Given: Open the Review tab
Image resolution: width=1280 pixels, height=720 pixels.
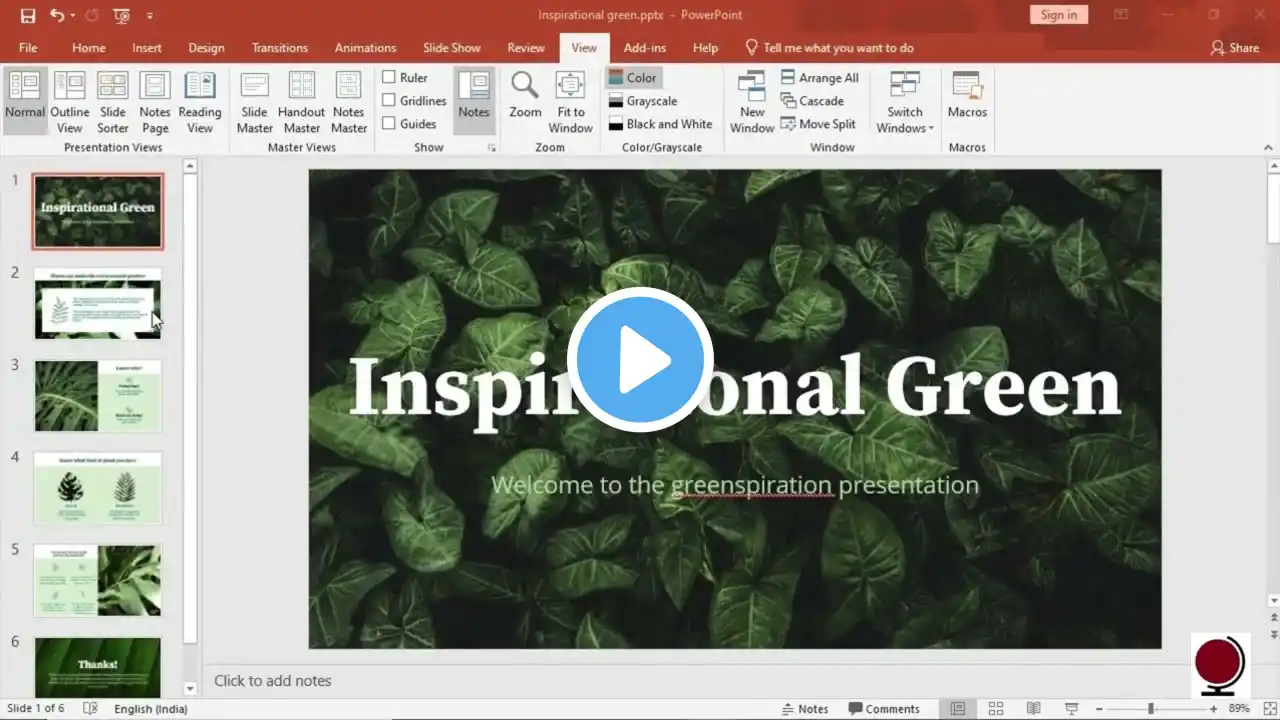Looking at the screenshot, I should [526, 47].
